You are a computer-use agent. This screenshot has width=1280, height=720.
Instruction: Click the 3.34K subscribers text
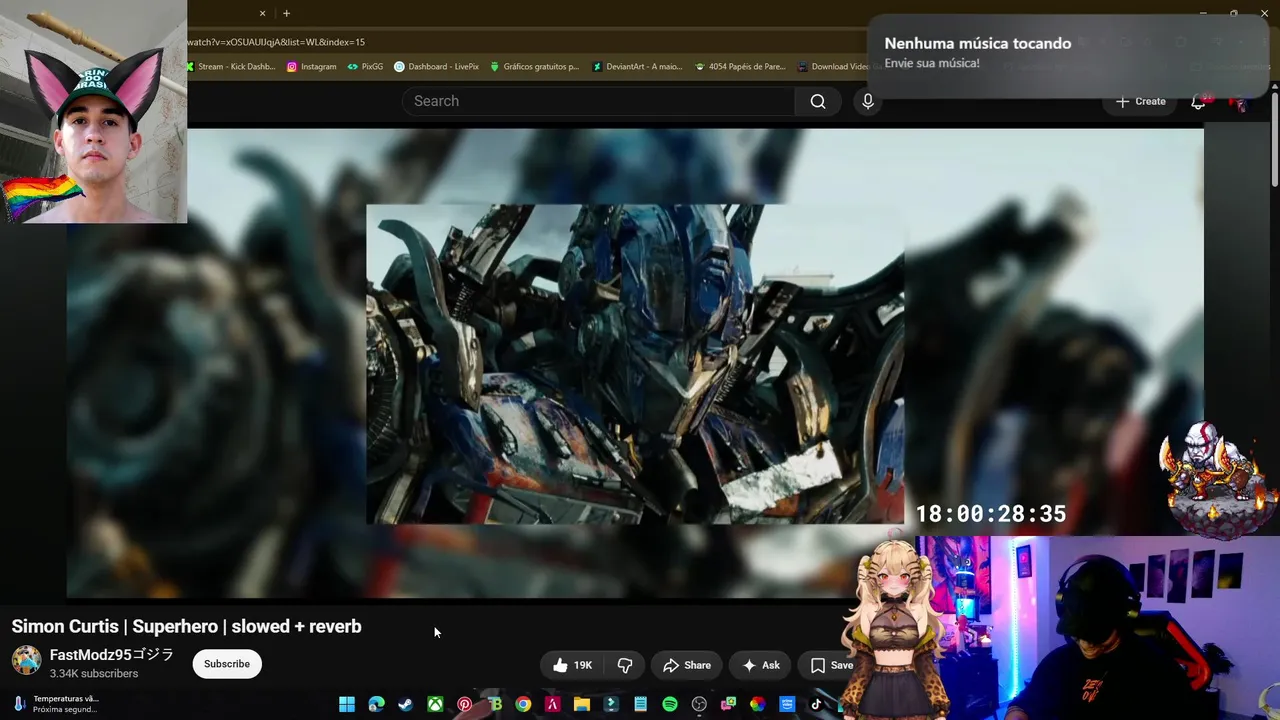94,674
